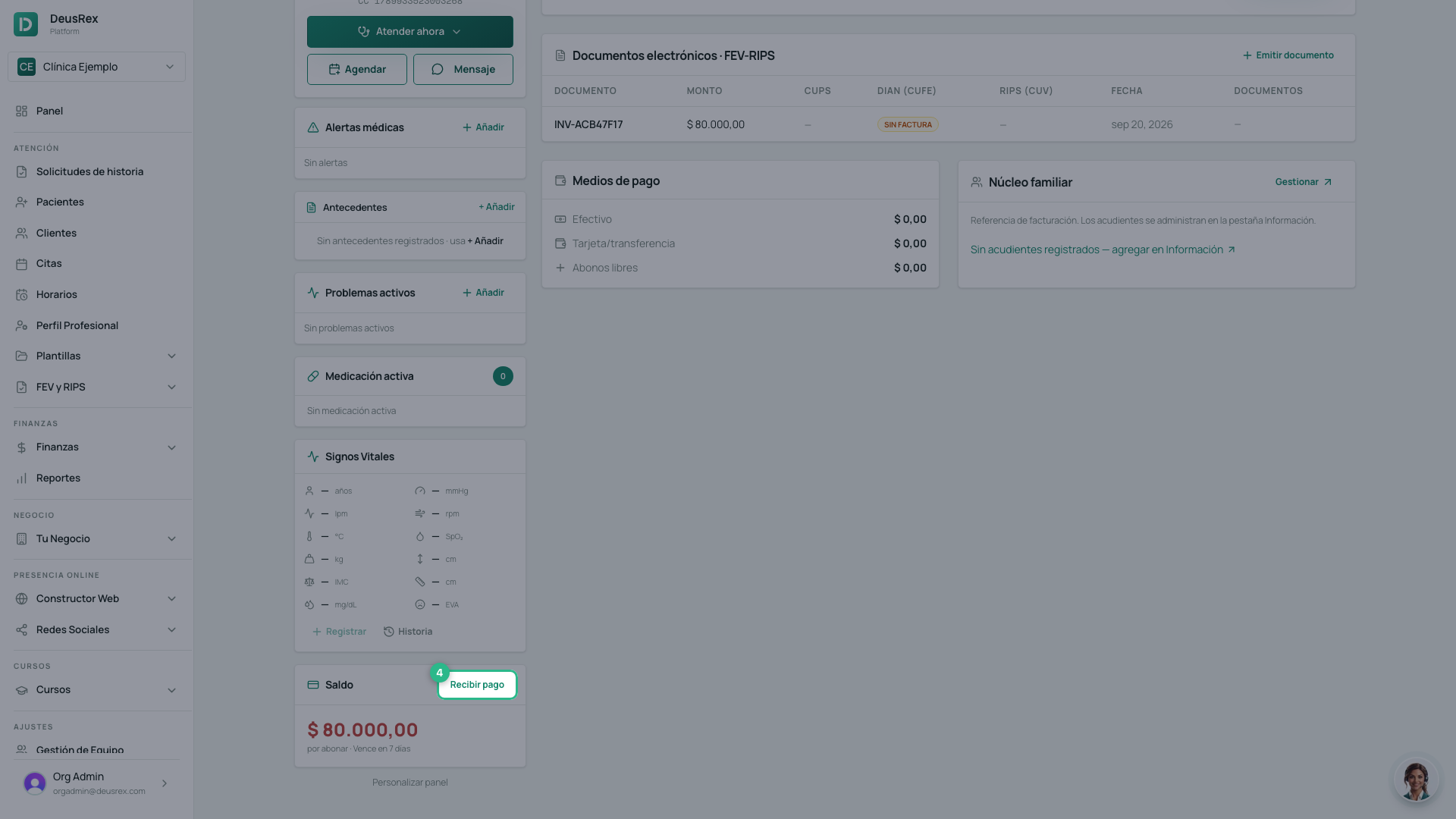
Task: Click the Medios de pago wallet icon
Action: point(560,180)
